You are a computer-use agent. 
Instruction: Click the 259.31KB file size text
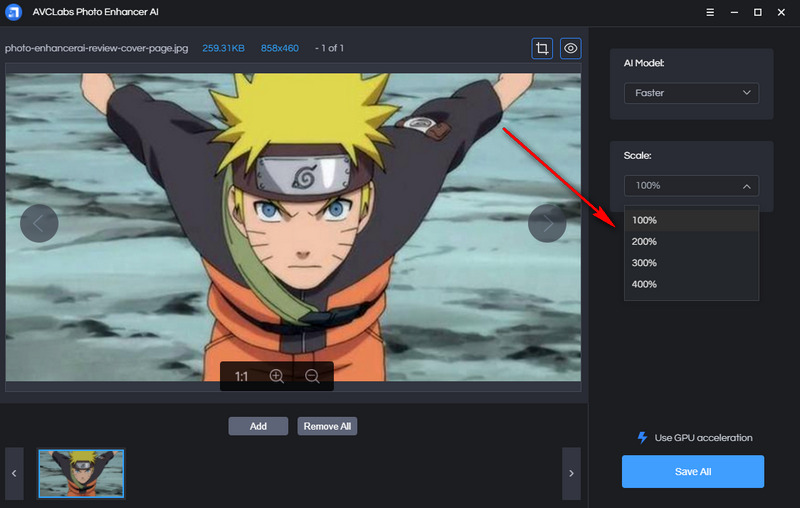223,48
